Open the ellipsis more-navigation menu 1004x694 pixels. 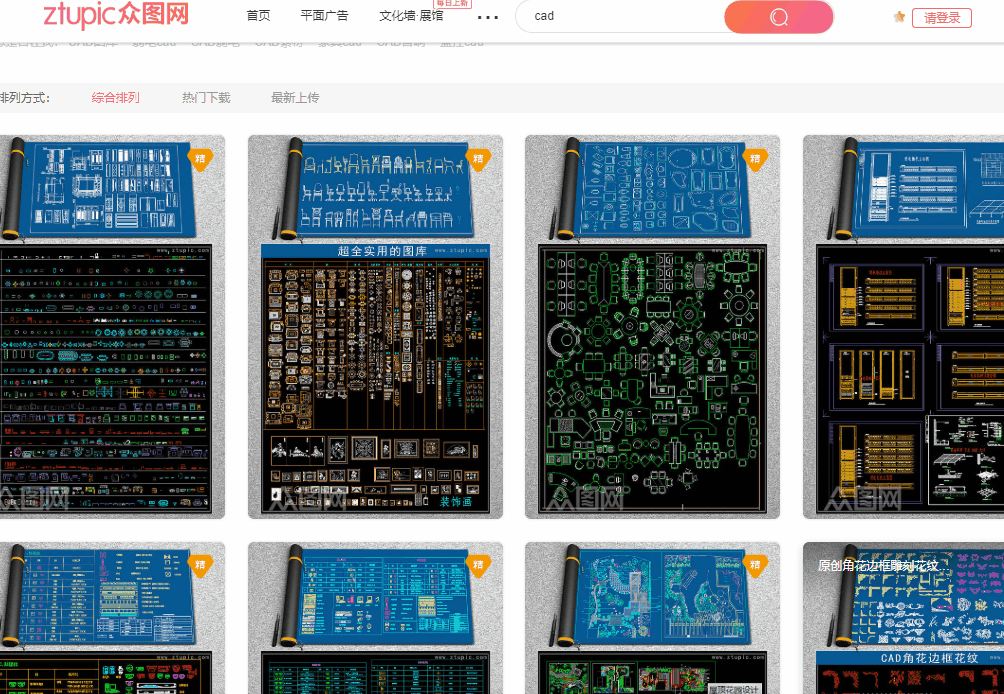487,19
